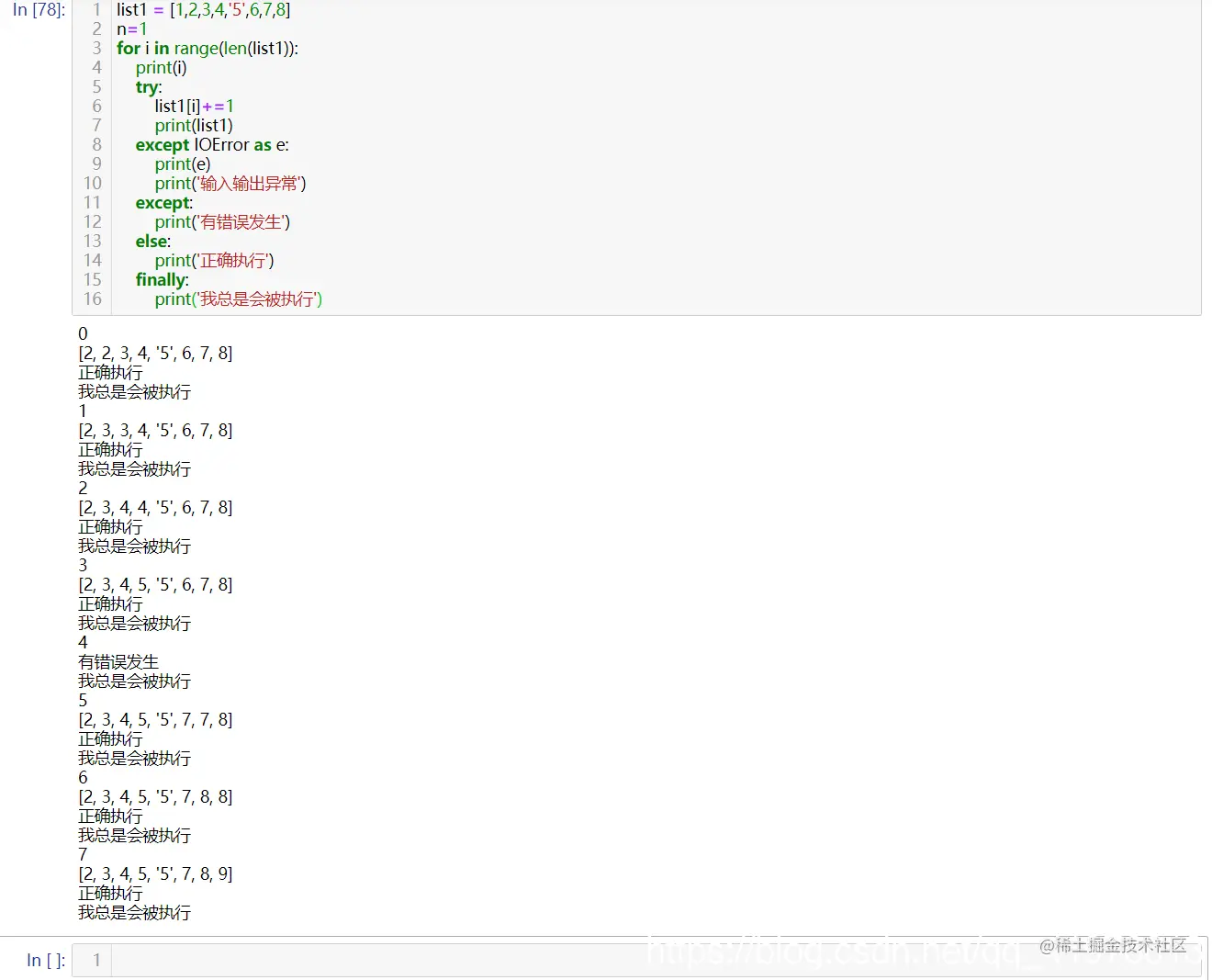1212x980 pixels.
Task: Select the empty In [ ] prompt label
Action: point(46,960)
